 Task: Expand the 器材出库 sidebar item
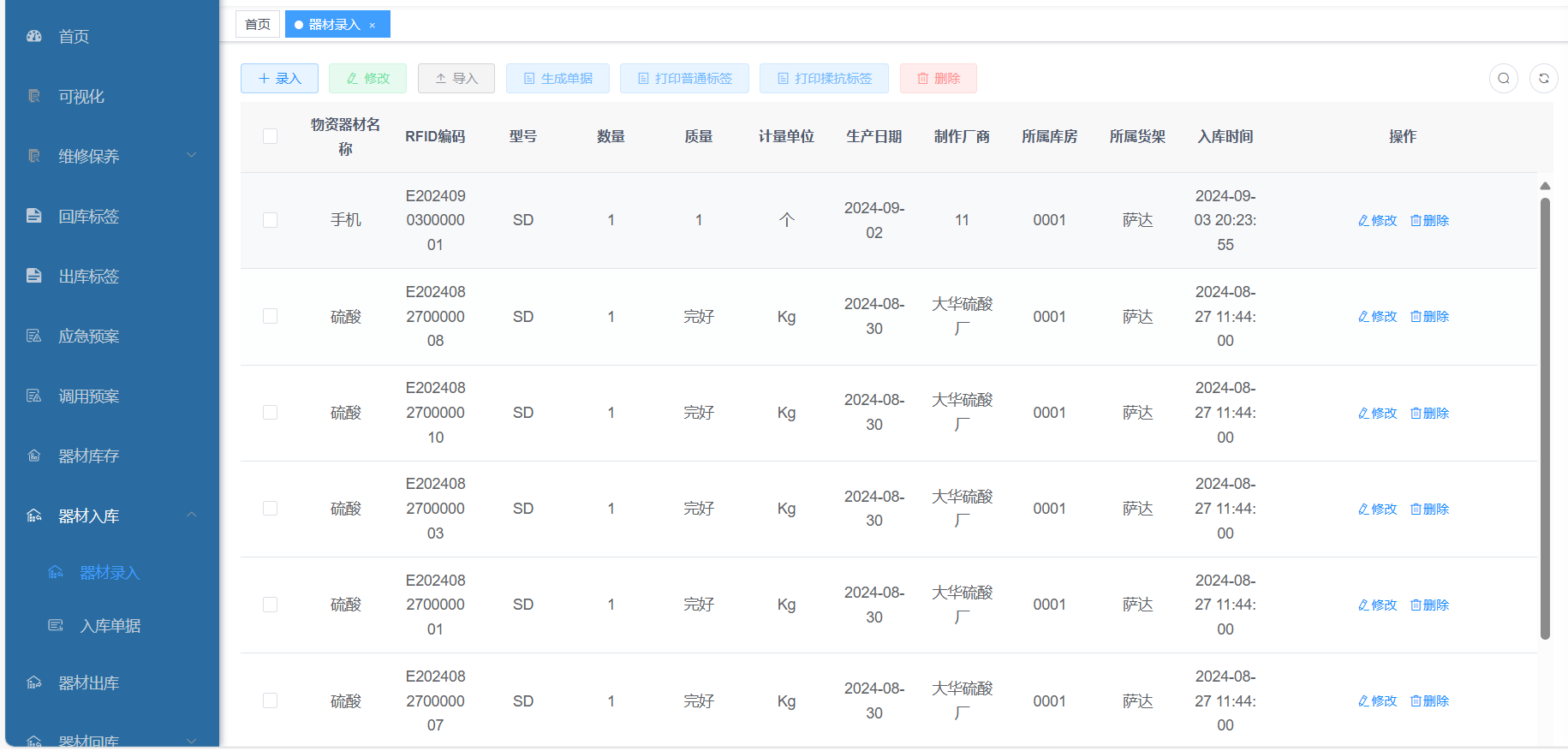88,683
